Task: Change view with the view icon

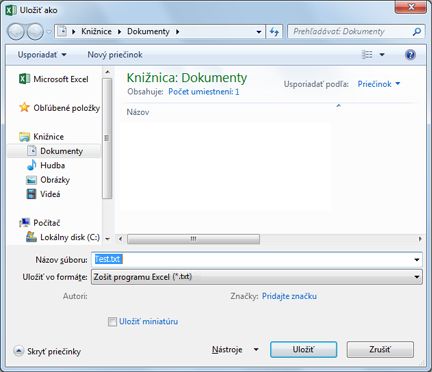Action: (x=367, y=54)
